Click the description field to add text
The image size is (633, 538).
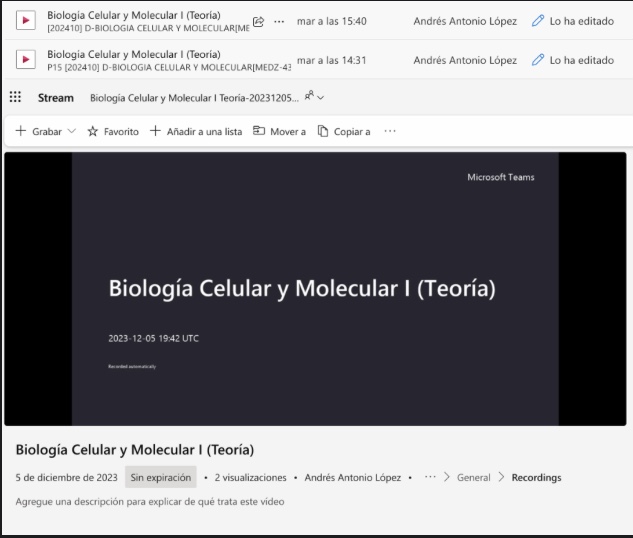[x=150, y=502]
